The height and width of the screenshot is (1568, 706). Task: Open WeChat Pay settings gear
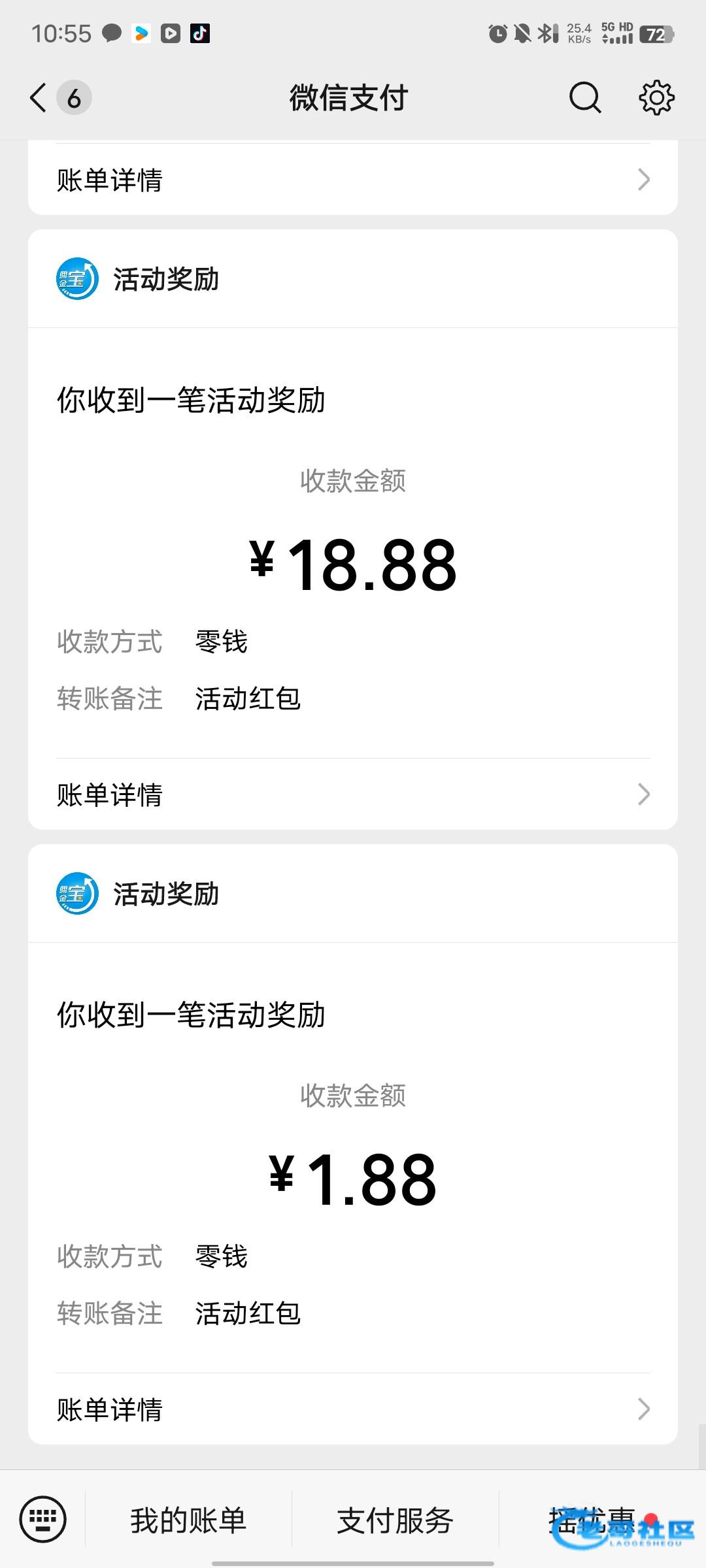pos(656,98)
